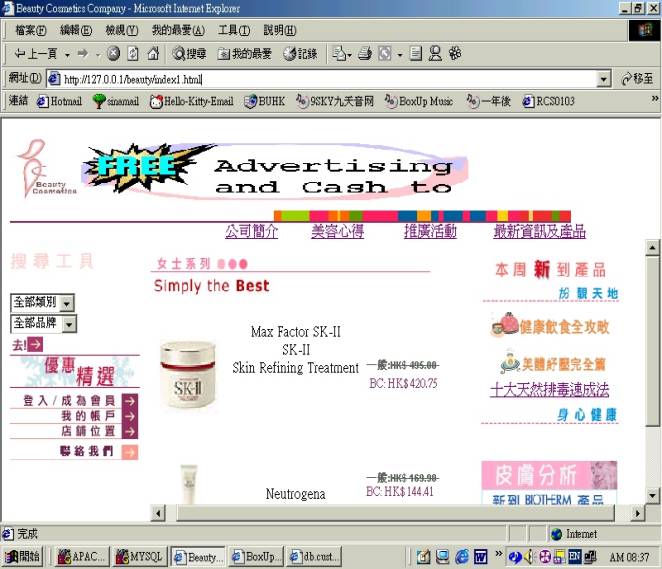The height and width of the screenshot is (569, 662).
Task: Print the page with the Print icon
Action: click(365, 54)
